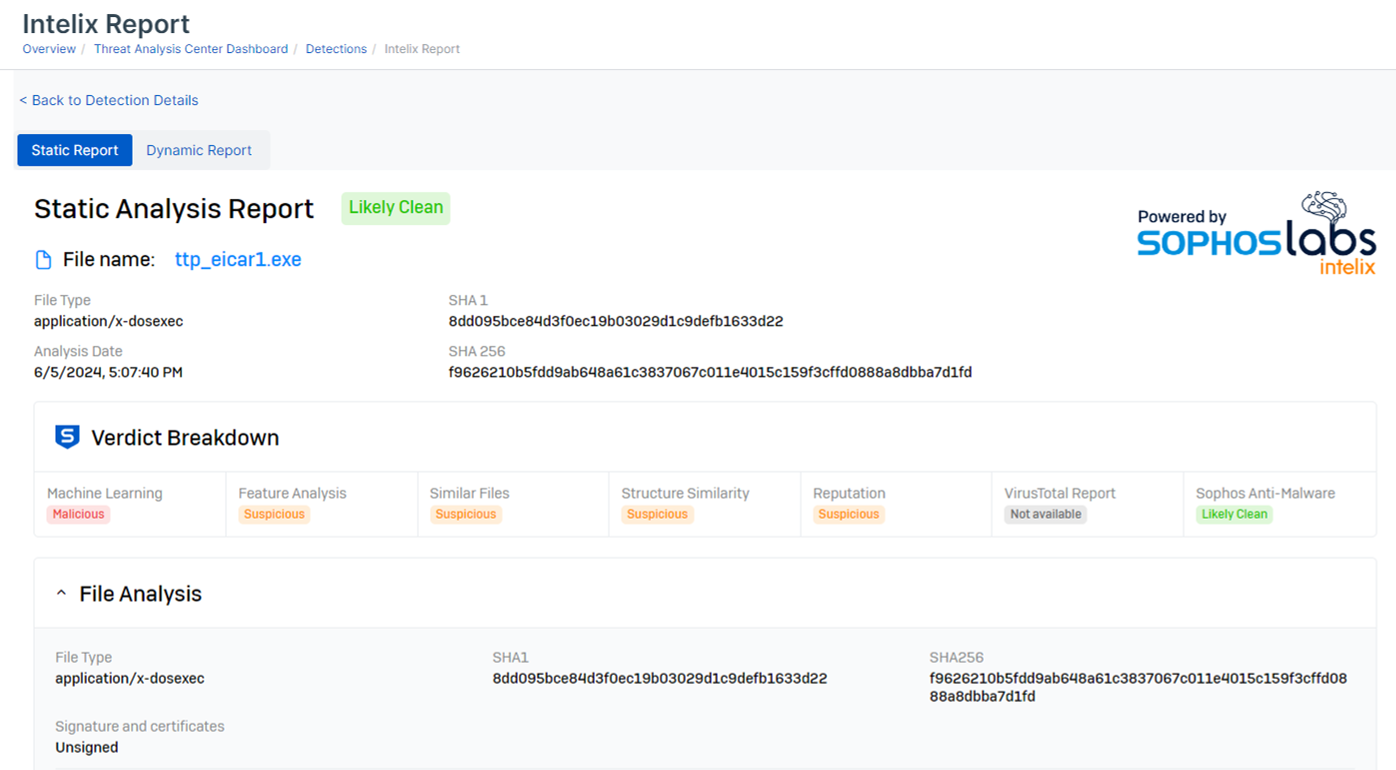Select the Likely Clean verdict badge beside report title

pos(395,208)
